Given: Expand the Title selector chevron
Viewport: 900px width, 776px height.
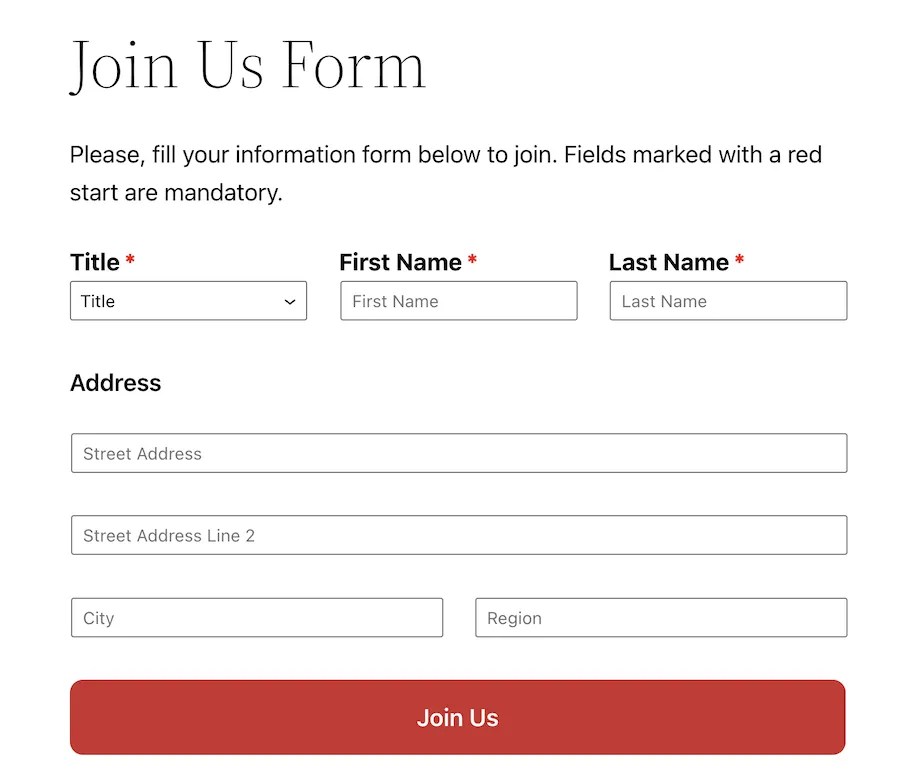Looking at the screenshot, I should coord(289,301).
